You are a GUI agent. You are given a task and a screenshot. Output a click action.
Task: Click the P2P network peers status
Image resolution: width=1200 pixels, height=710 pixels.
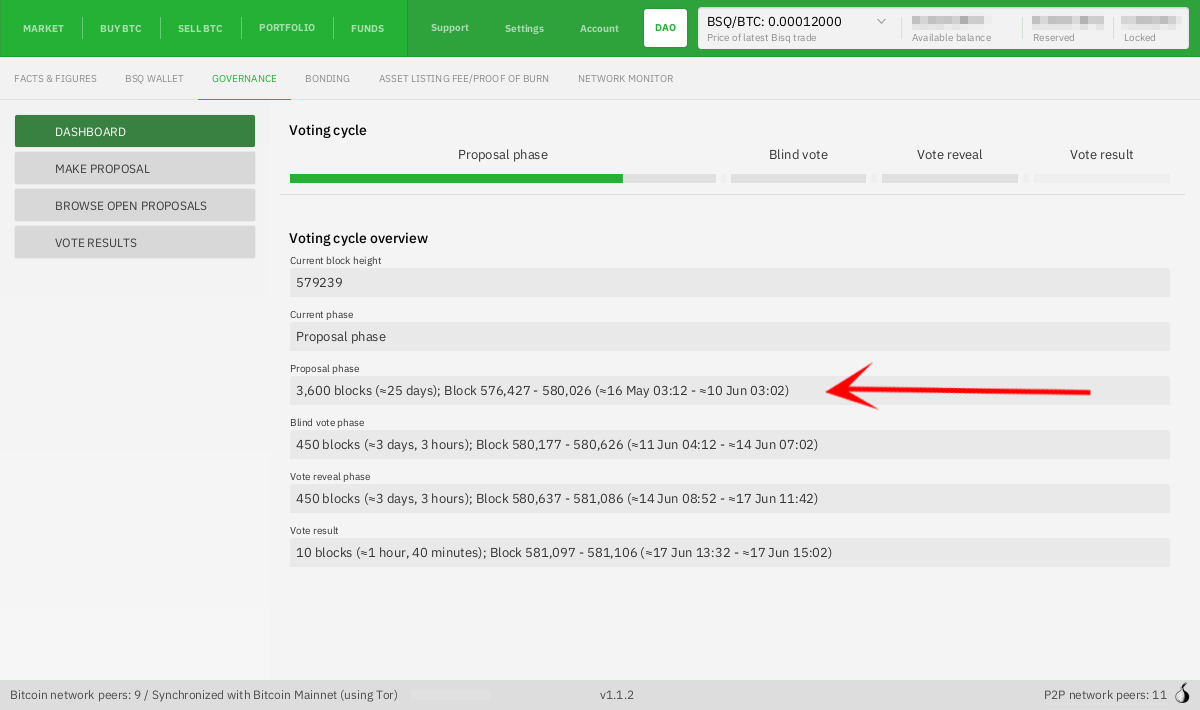point(1105,694)
